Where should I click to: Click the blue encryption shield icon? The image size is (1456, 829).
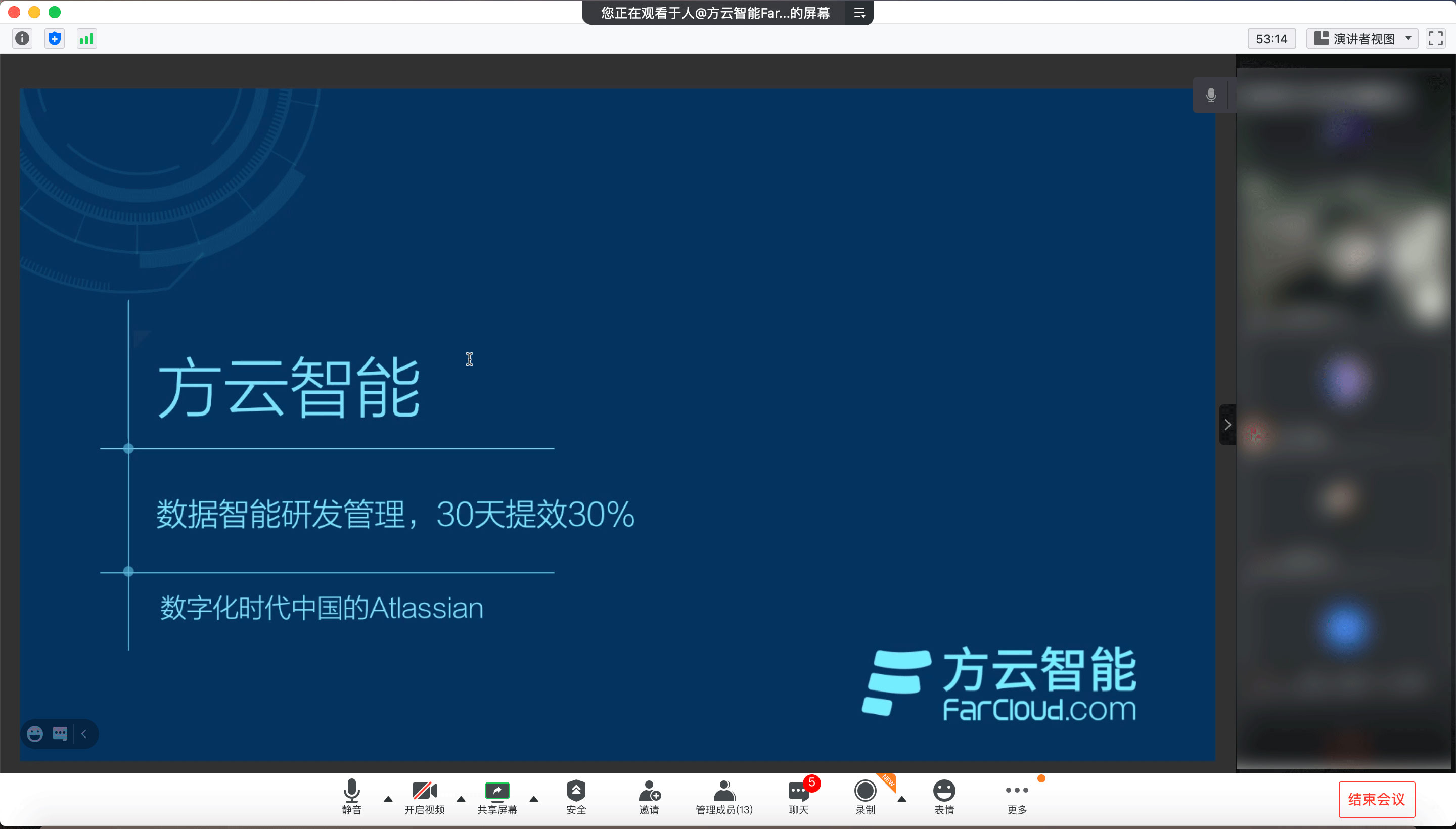[x=55, y=39]
